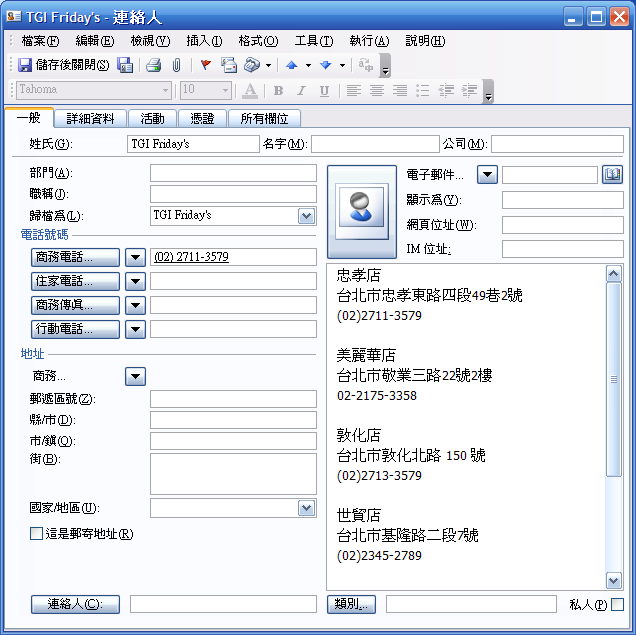Increase the indent
The height and width of the screenshot is (635, 636).
tap(469, 90)
